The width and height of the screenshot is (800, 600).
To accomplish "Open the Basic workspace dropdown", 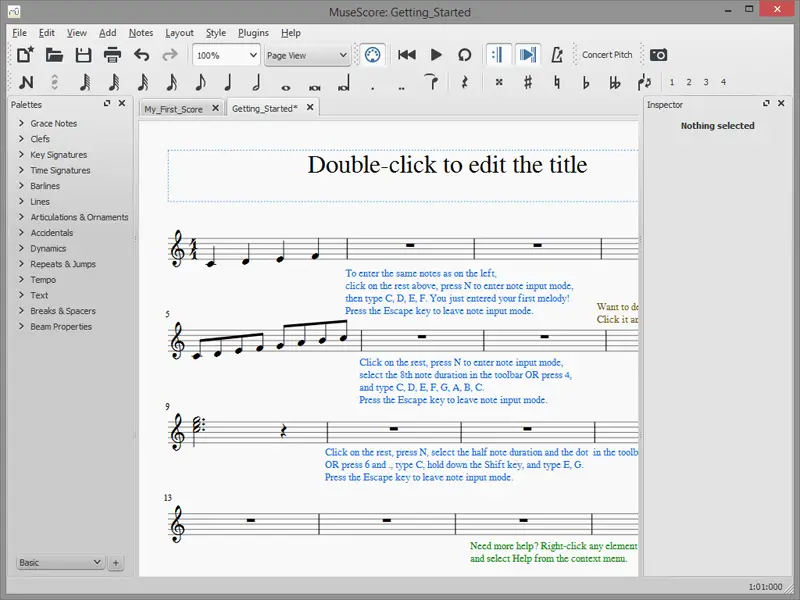I will (60, 562).
